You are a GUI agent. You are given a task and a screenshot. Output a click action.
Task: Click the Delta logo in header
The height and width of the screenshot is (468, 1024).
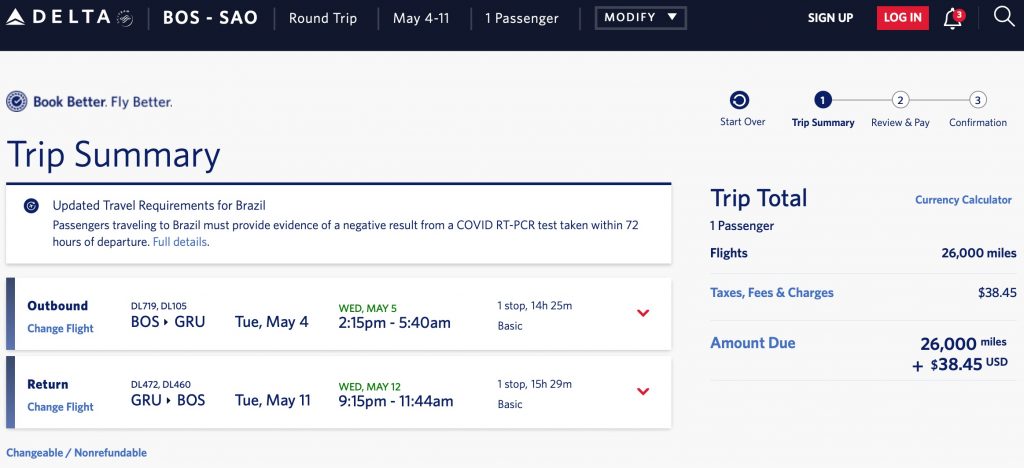pyautogui.click(x=68, y=18)
